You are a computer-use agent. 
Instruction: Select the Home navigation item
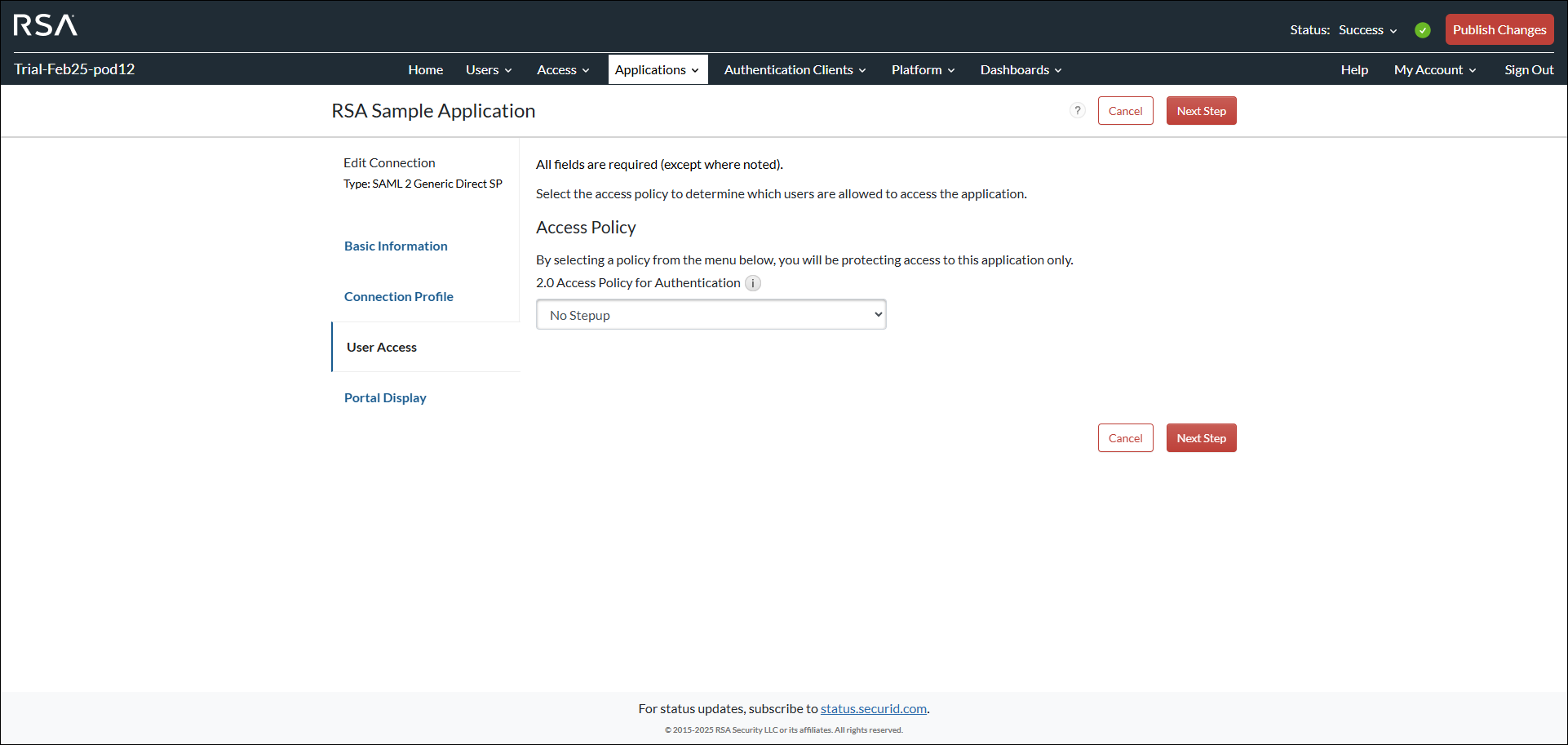click(x=425, y=69)
